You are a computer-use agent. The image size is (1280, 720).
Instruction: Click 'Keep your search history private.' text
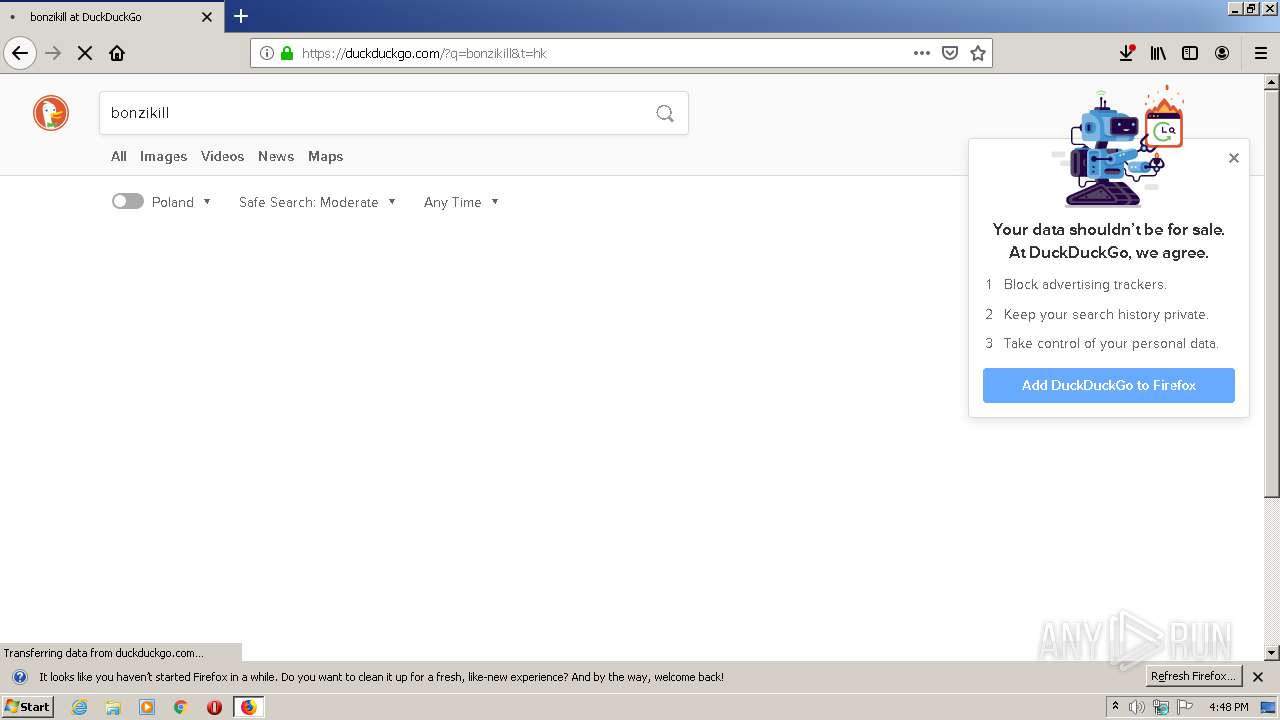click(1106, 314)
